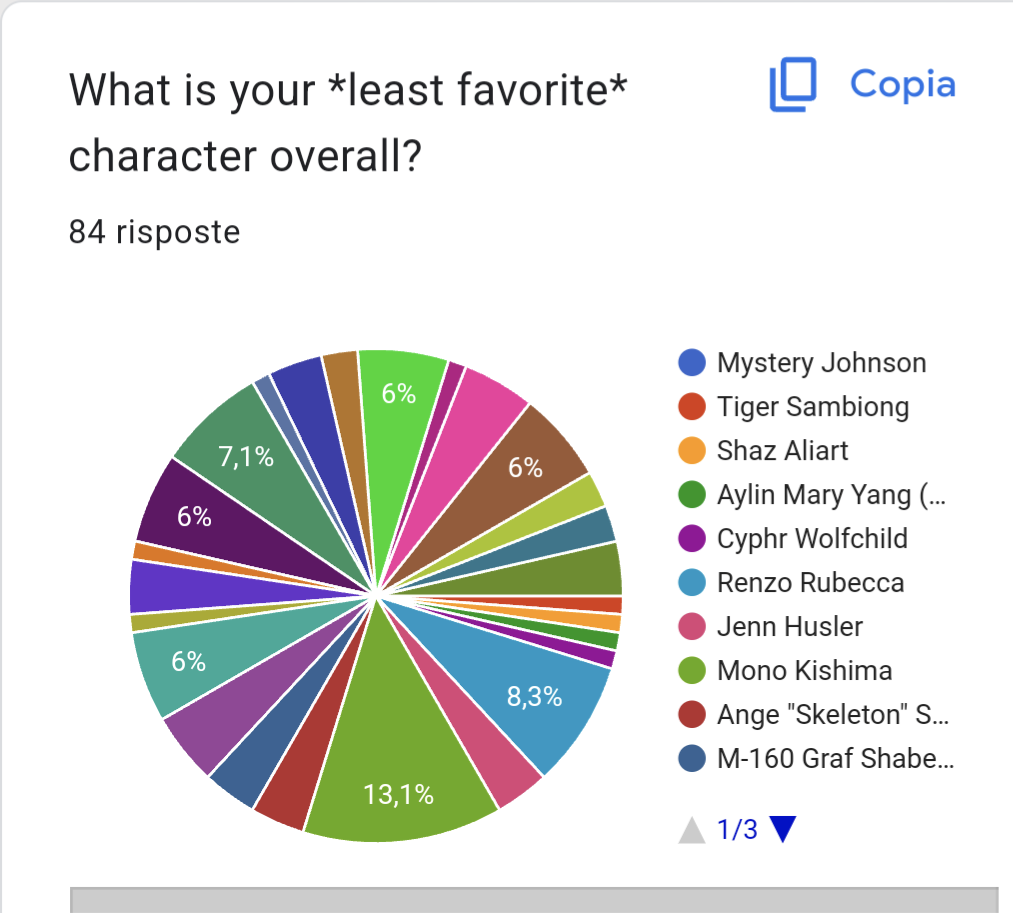Click the copy chart icon
Image resolution: width=1013 pixels, height=913 pixels.
(793, 84)
